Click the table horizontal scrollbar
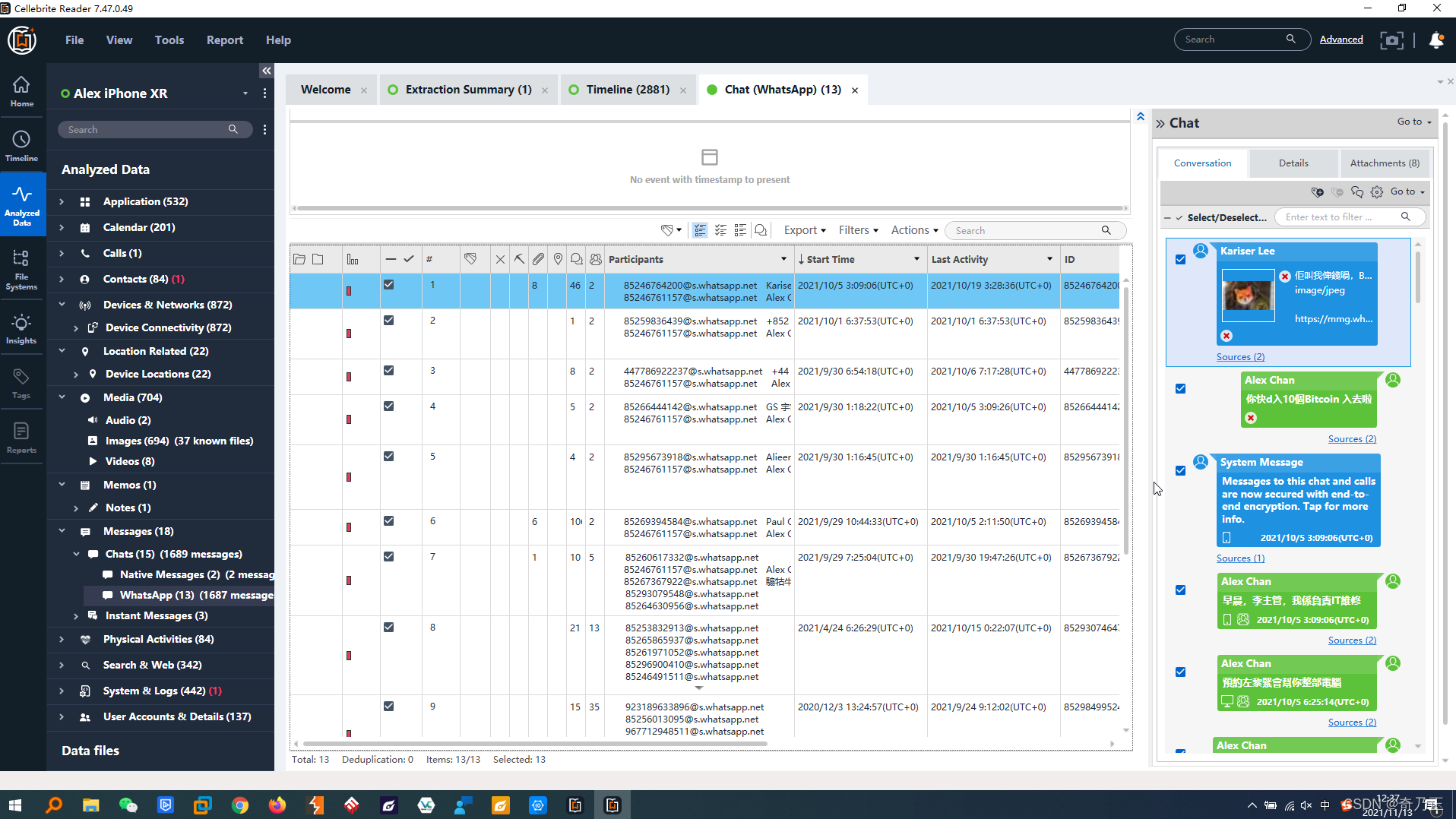1456x819 pixels. [535, 744]
